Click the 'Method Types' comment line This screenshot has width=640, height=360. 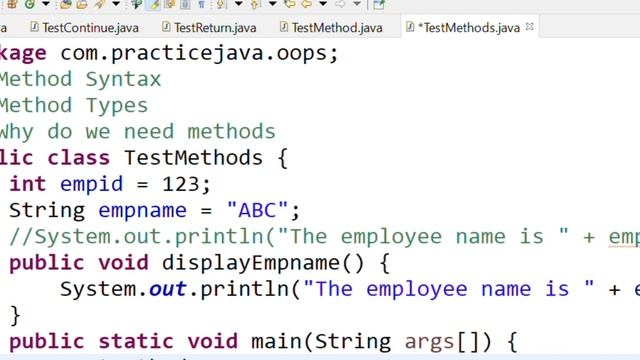[x=74, y=105]
